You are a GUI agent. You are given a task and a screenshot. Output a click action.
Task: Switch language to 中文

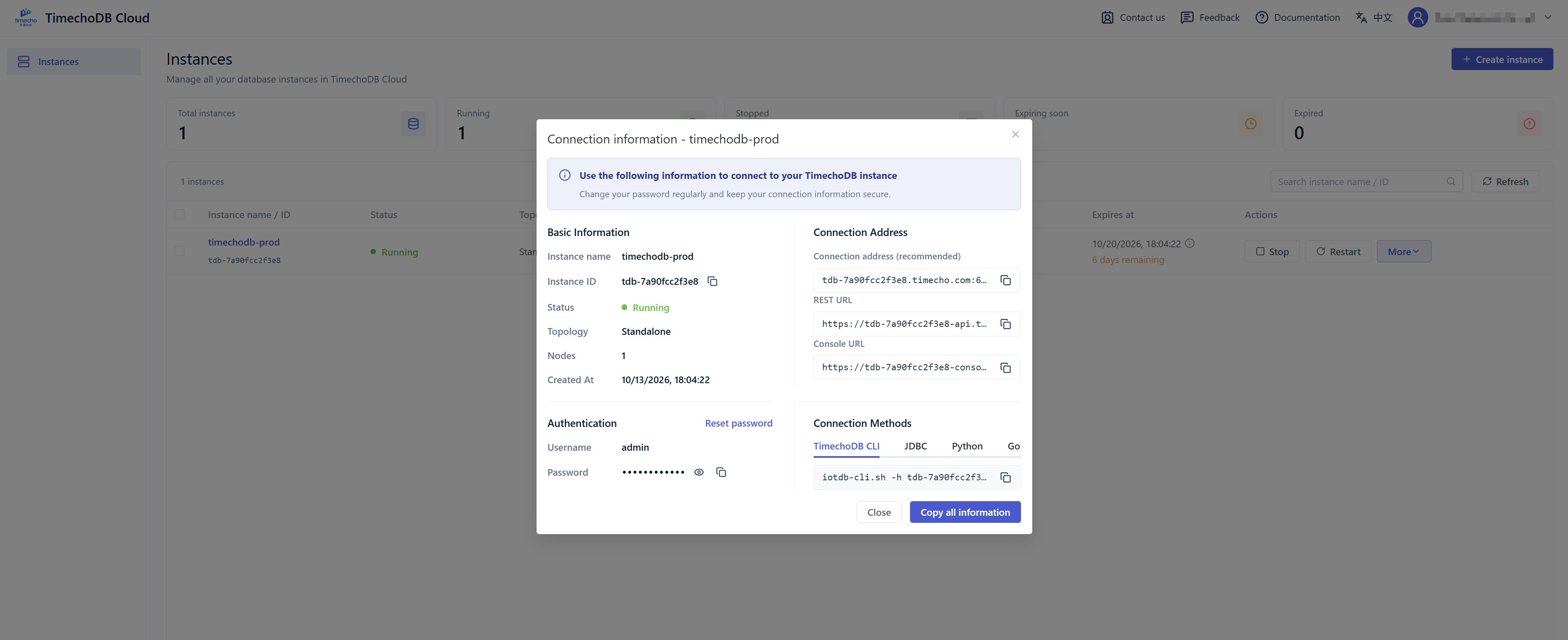[1374, 17]
